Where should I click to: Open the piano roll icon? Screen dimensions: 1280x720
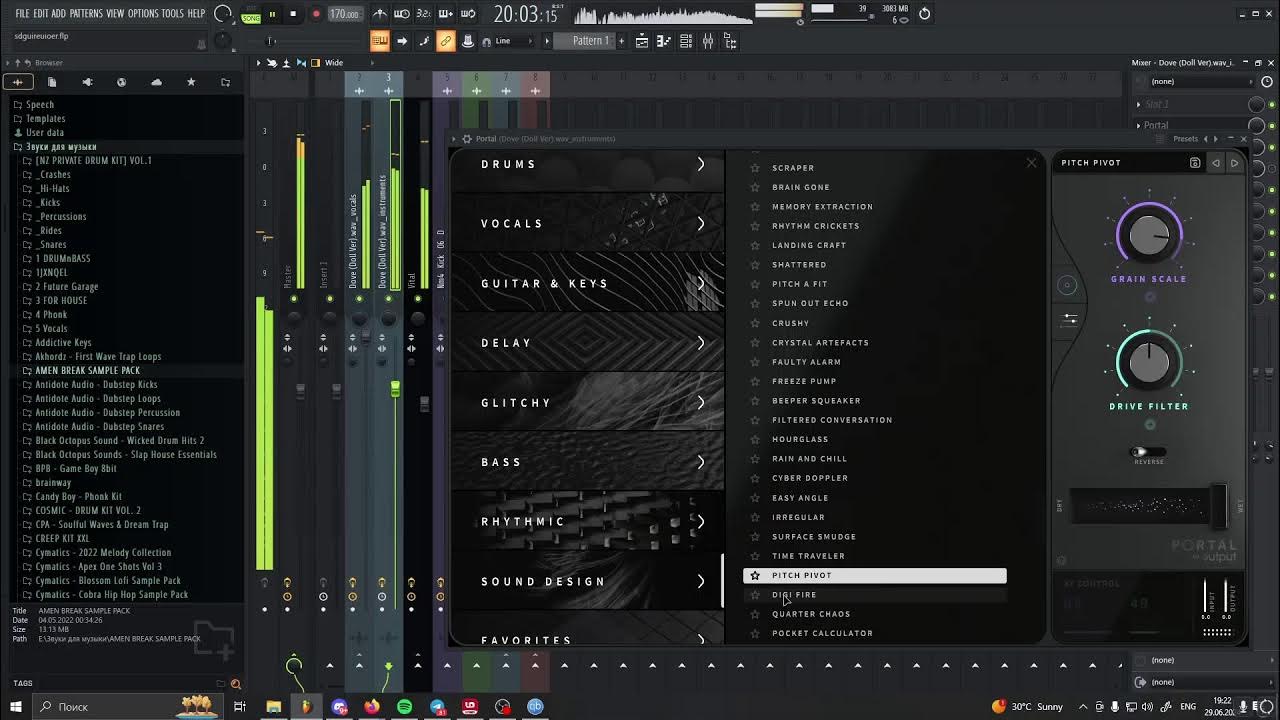pyautogui.click(x=664, y=41)
